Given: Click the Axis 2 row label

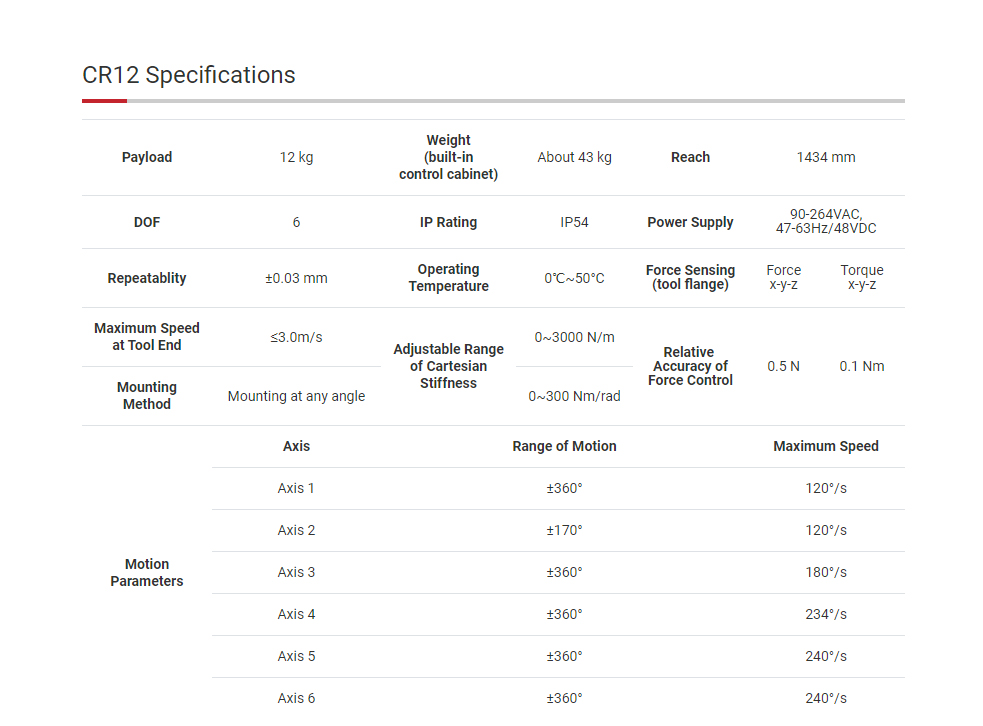Looking at the screenshot, I should 296,530.
